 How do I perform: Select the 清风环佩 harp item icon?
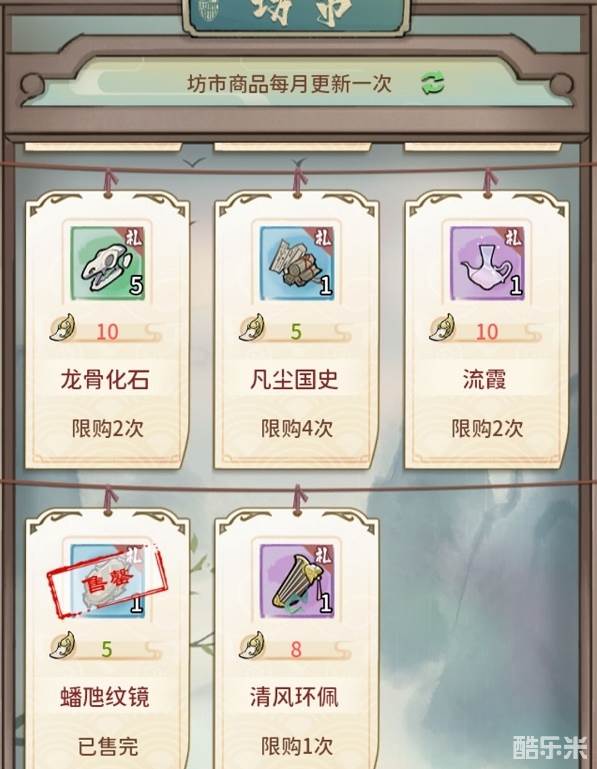click(x=297, y=581)
